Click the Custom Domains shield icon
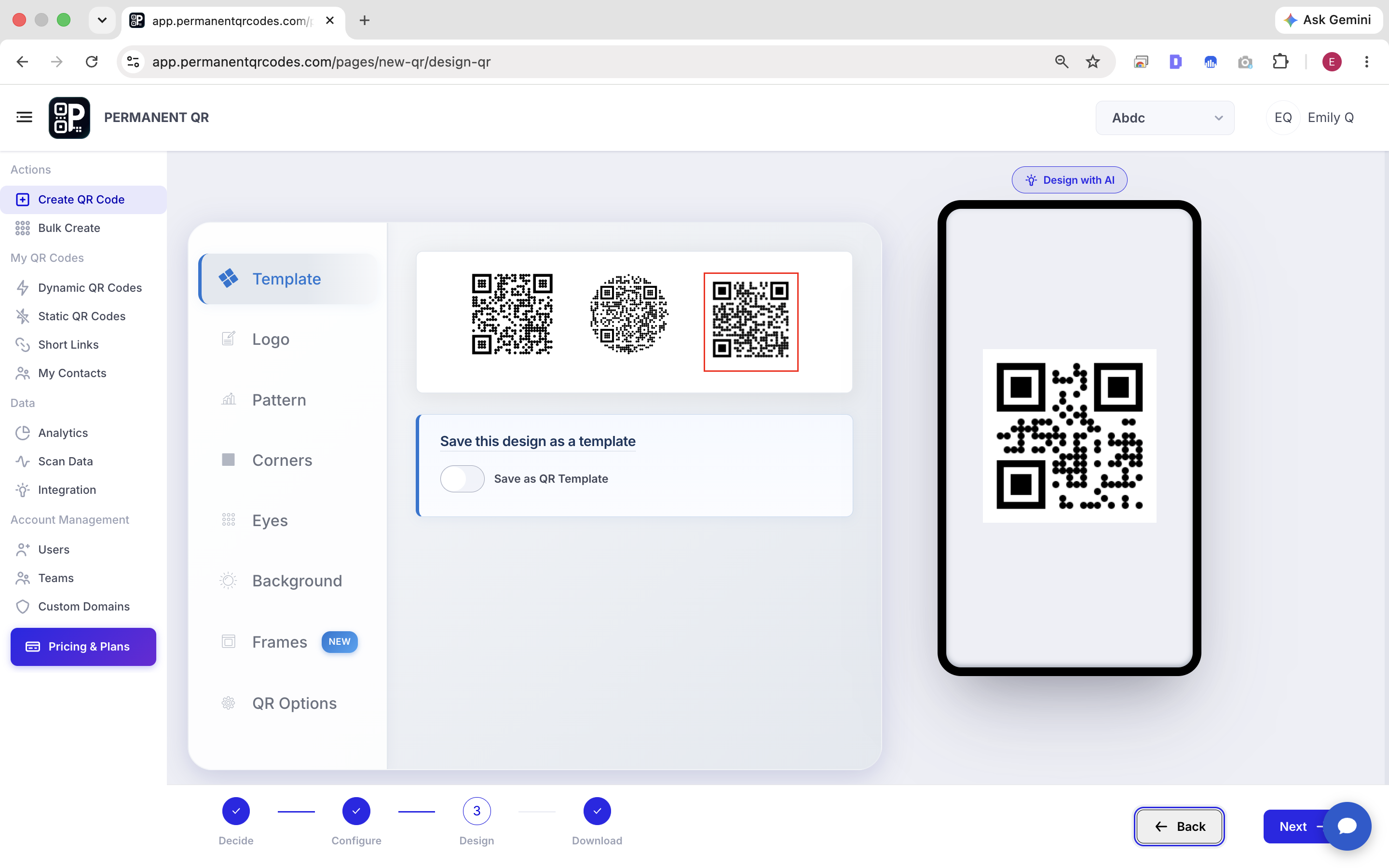This screenshot has height=868, width=1389. point(22,607)
